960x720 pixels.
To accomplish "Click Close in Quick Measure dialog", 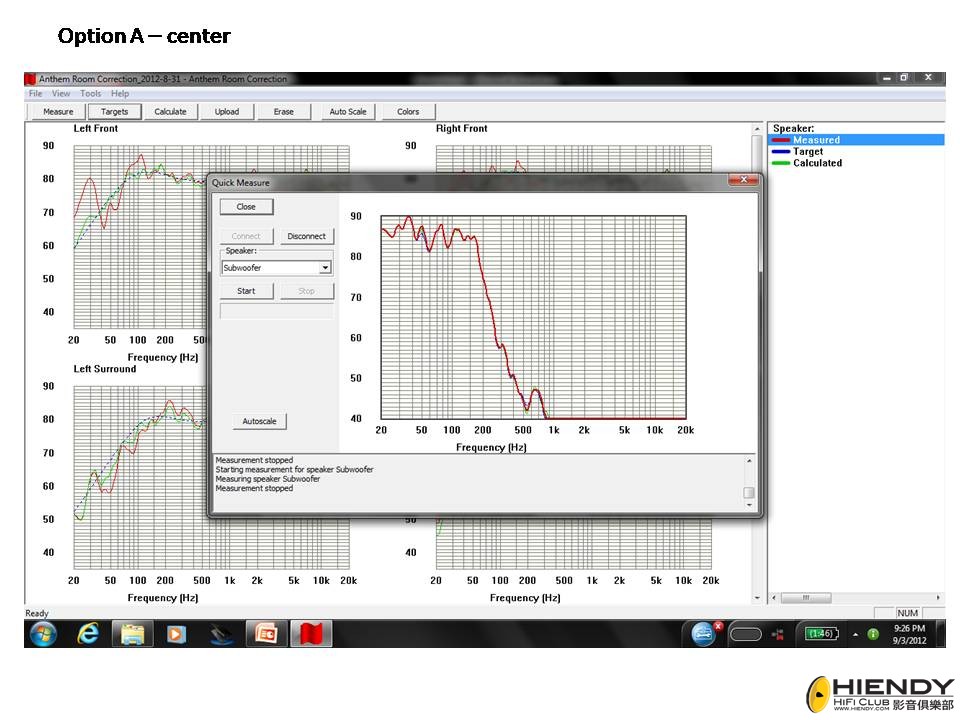I will pos(246,207).
